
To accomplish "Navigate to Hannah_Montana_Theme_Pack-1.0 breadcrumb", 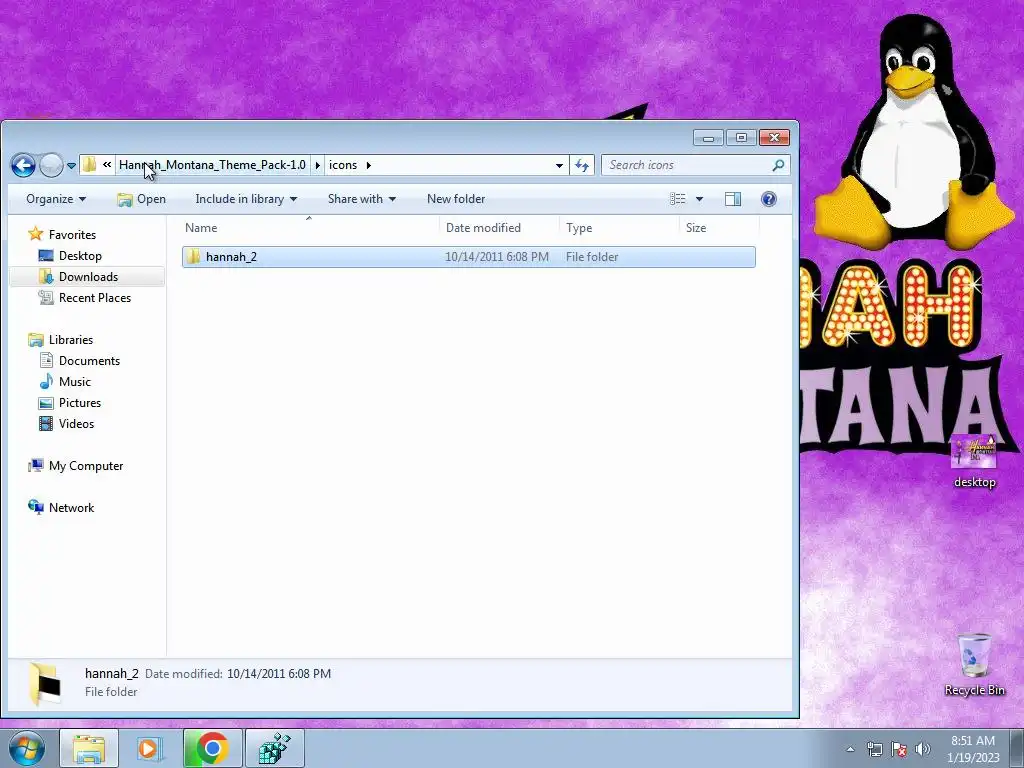I will tap(212, 165).
